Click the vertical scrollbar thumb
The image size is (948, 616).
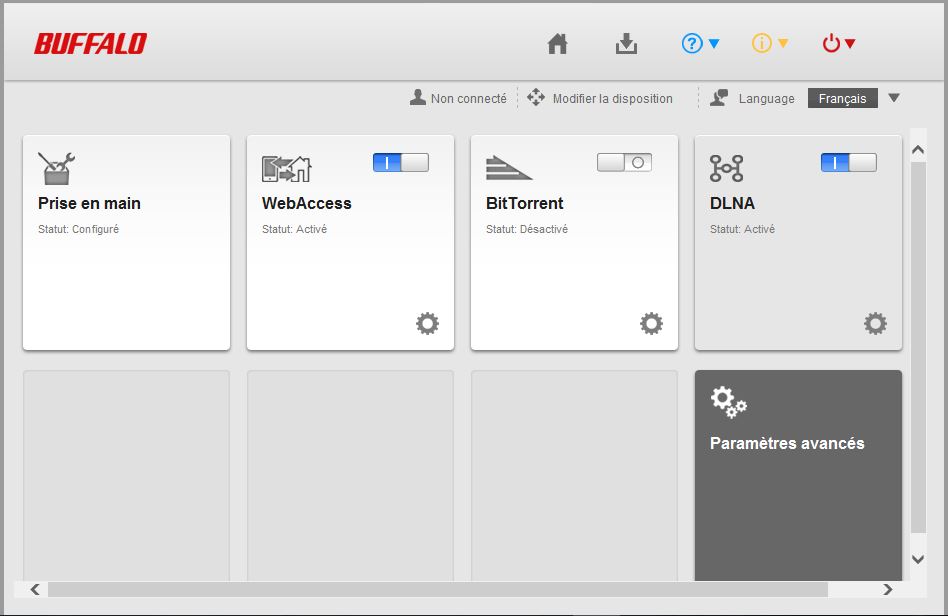click(x=918, y=348)
